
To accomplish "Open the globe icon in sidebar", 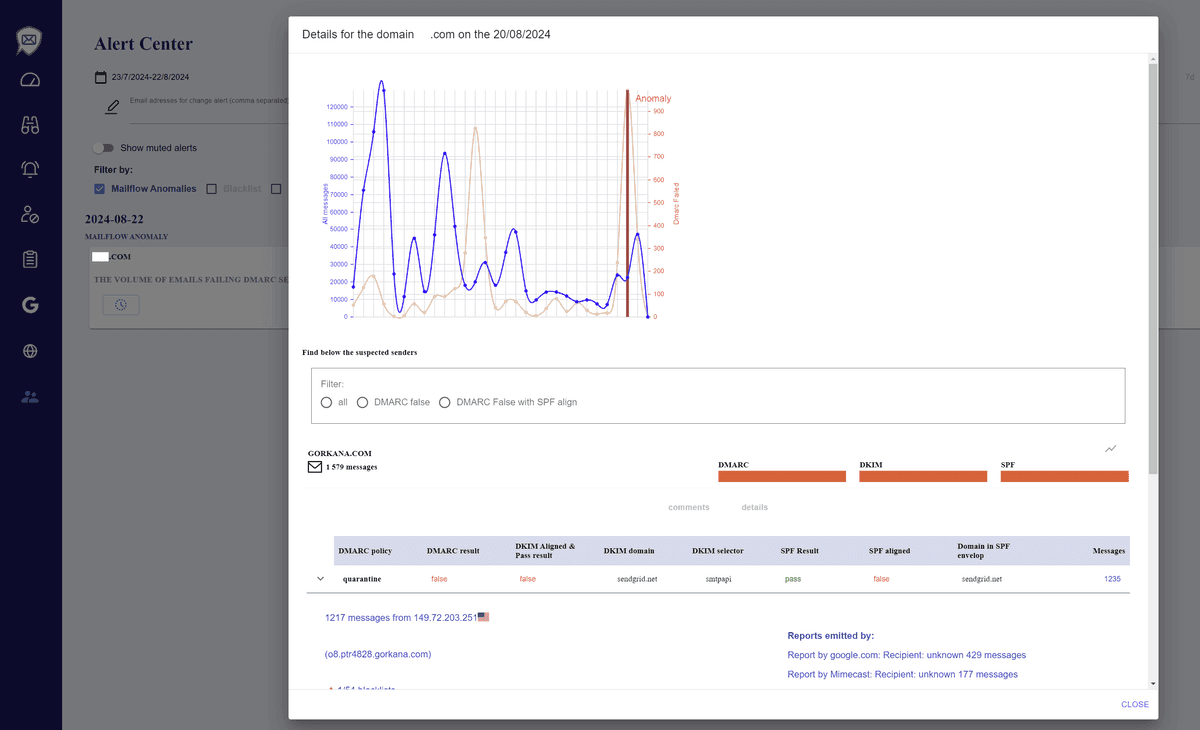I will (30, 351).
